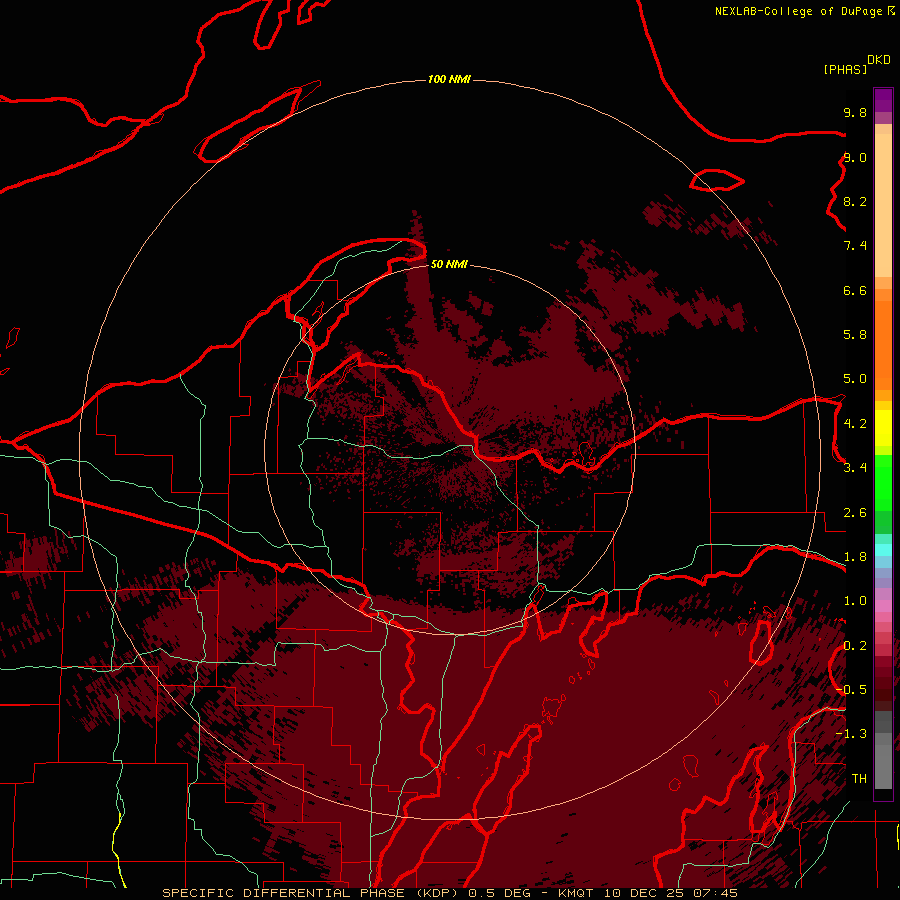
Task: Click the NEXLAB-College of DuPage label
Action: tap(799, 11)
